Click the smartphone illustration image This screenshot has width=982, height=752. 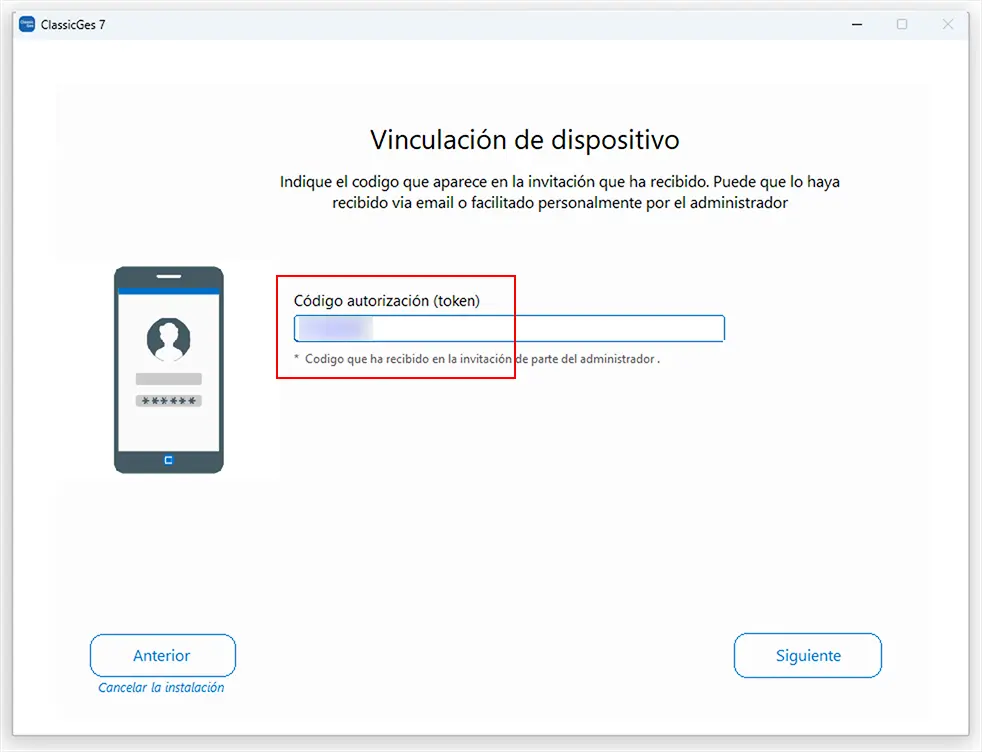pos(168,370)
